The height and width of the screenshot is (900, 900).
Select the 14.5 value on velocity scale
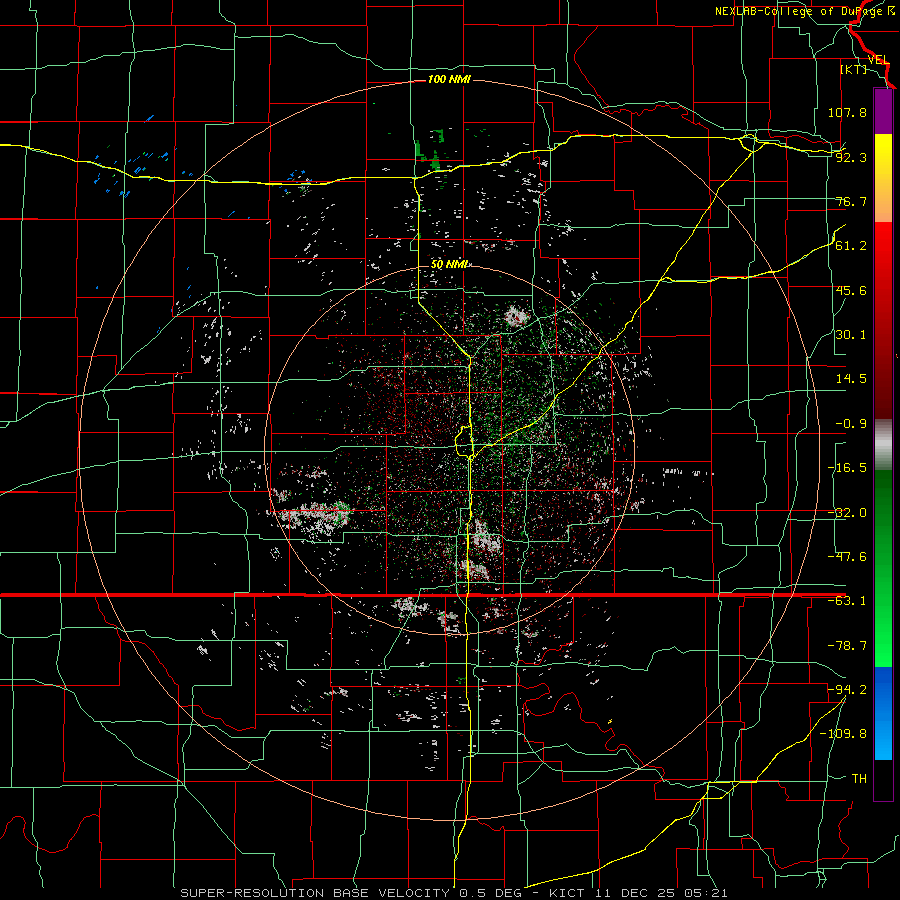tap(851, 379)
